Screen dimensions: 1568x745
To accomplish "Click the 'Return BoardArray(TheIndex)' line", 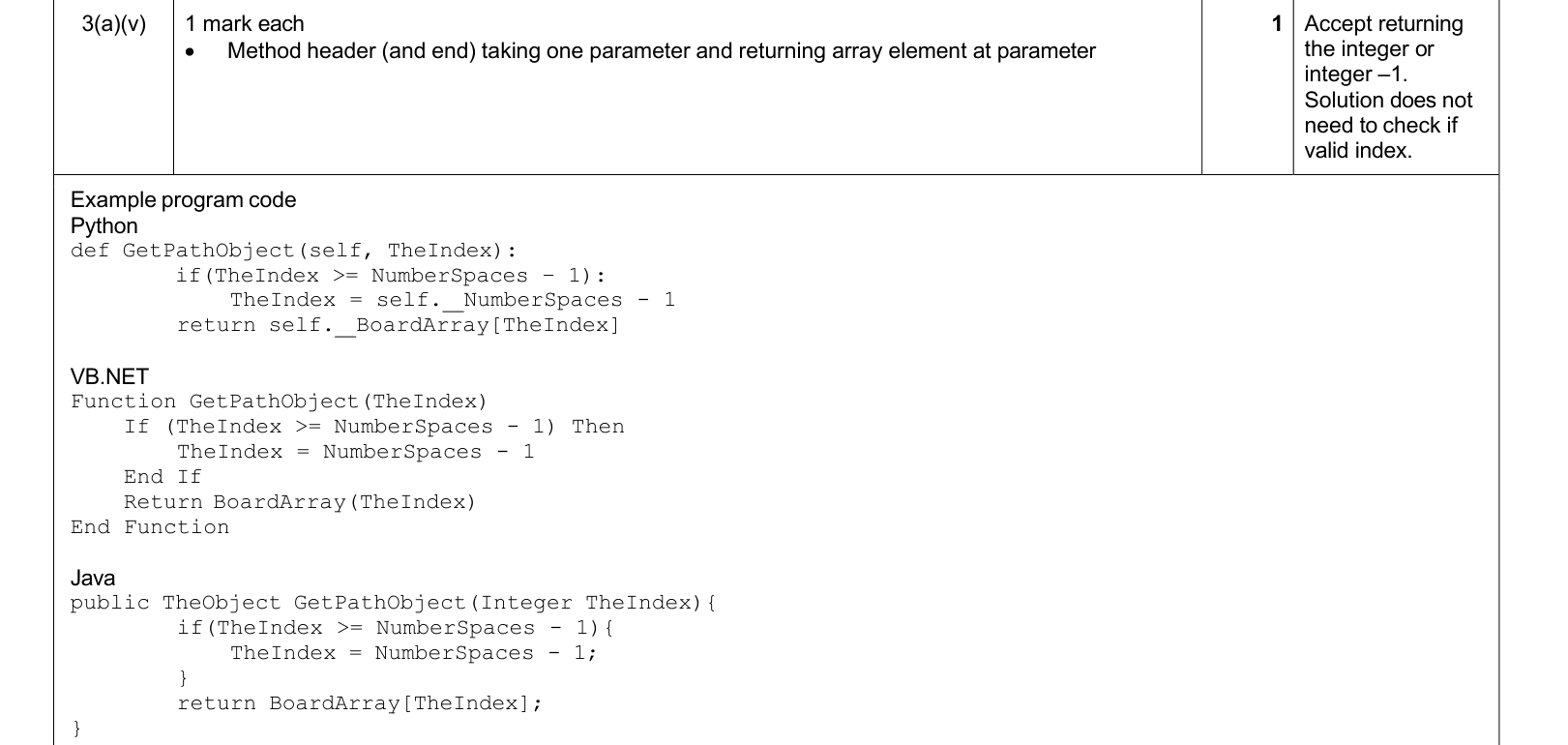I will 300,502.
